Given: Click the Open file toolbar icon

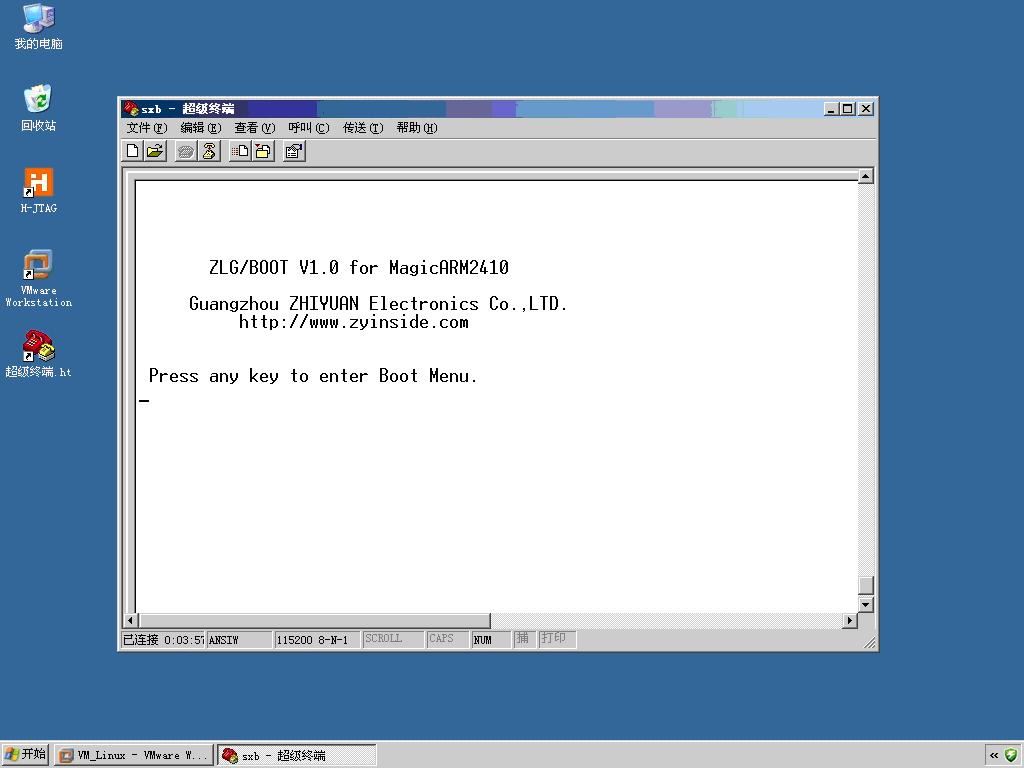Looking at the screenshot, I should point(155,152).
